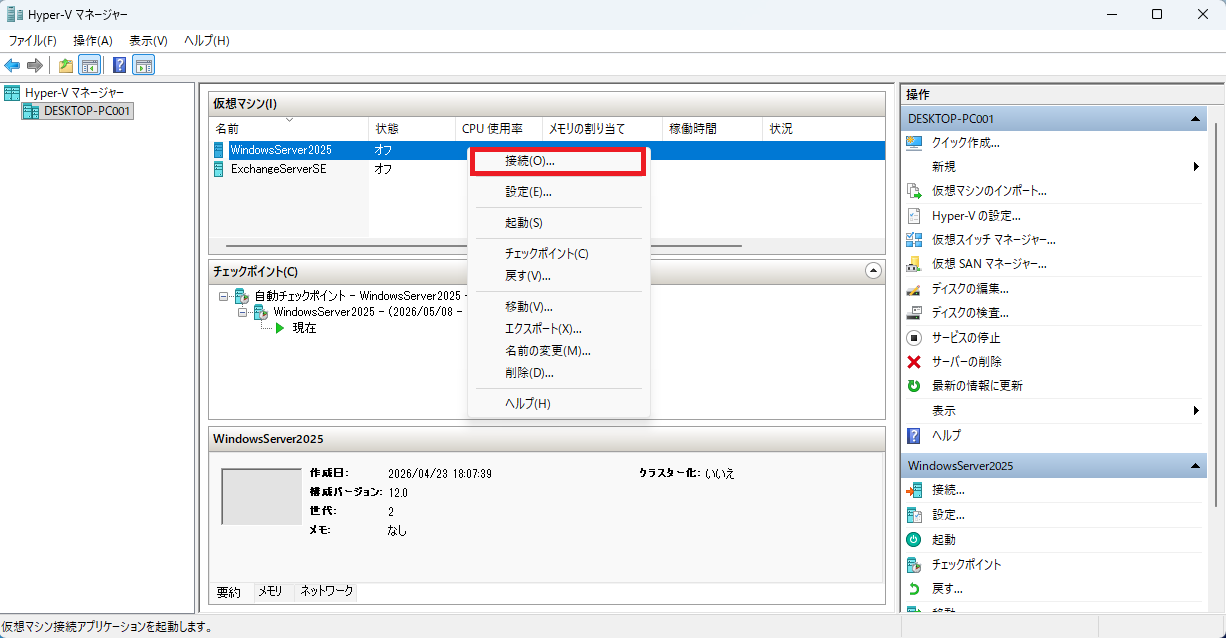
Task: Click the VM list horizontal scrollbar
Action: [x=484, y=245]
